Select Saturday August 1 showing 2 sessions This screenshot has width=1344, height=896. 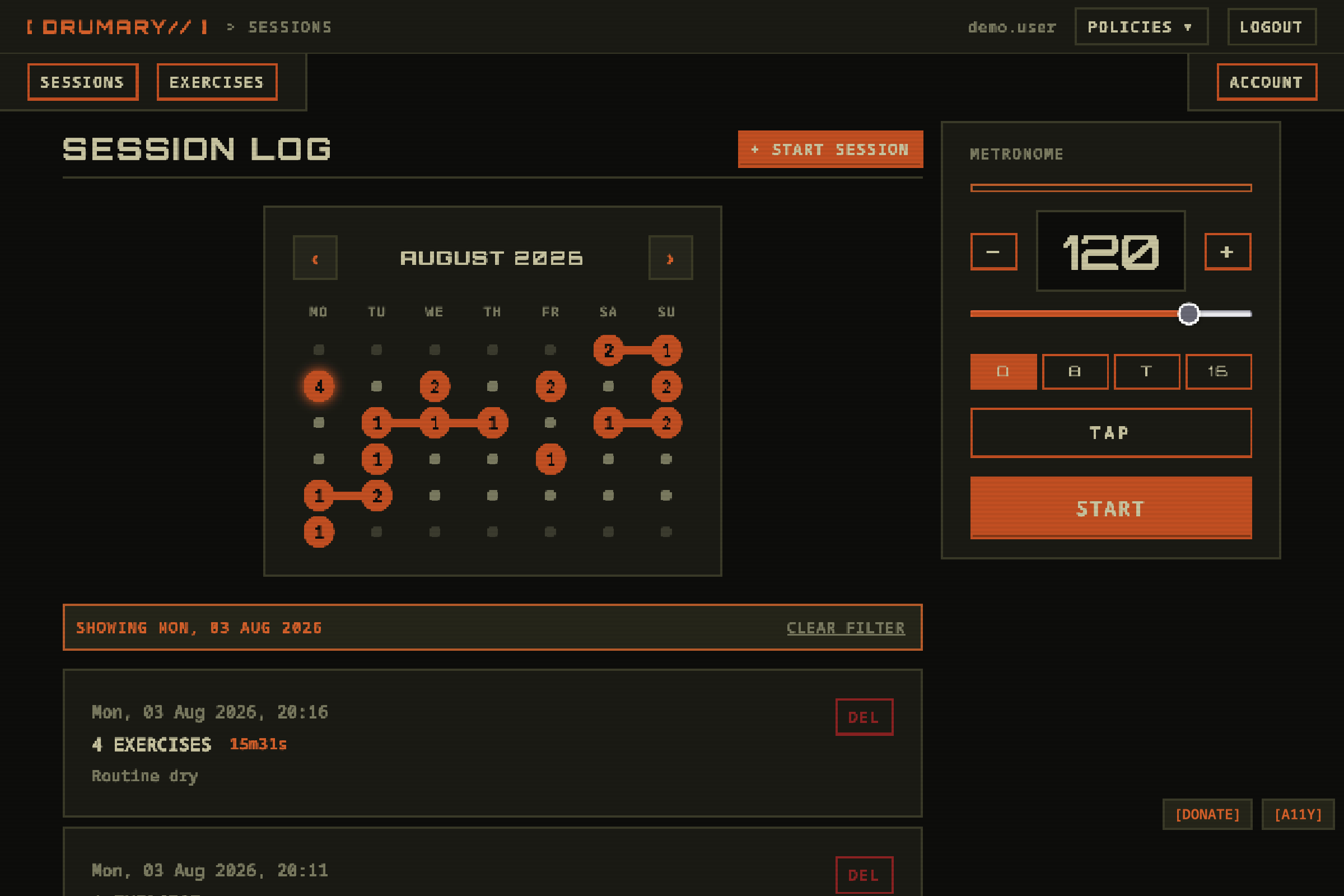click(x=608, y=349)
